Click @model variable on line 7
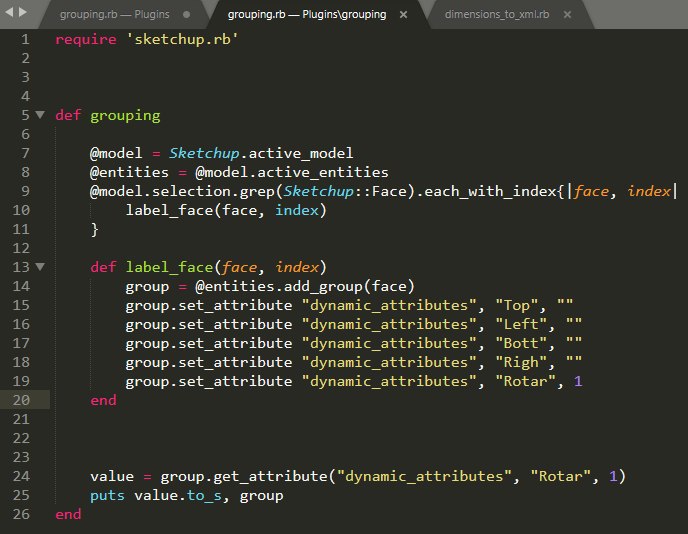Screen dimensions: 688x534 point(116,153)
